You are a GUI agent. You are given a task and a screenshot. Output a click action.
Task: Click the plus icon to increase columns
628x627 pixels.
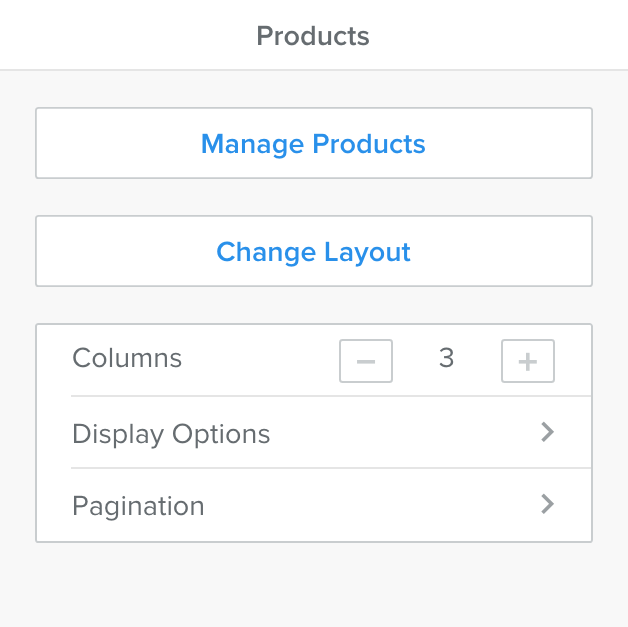coord(528,361)
